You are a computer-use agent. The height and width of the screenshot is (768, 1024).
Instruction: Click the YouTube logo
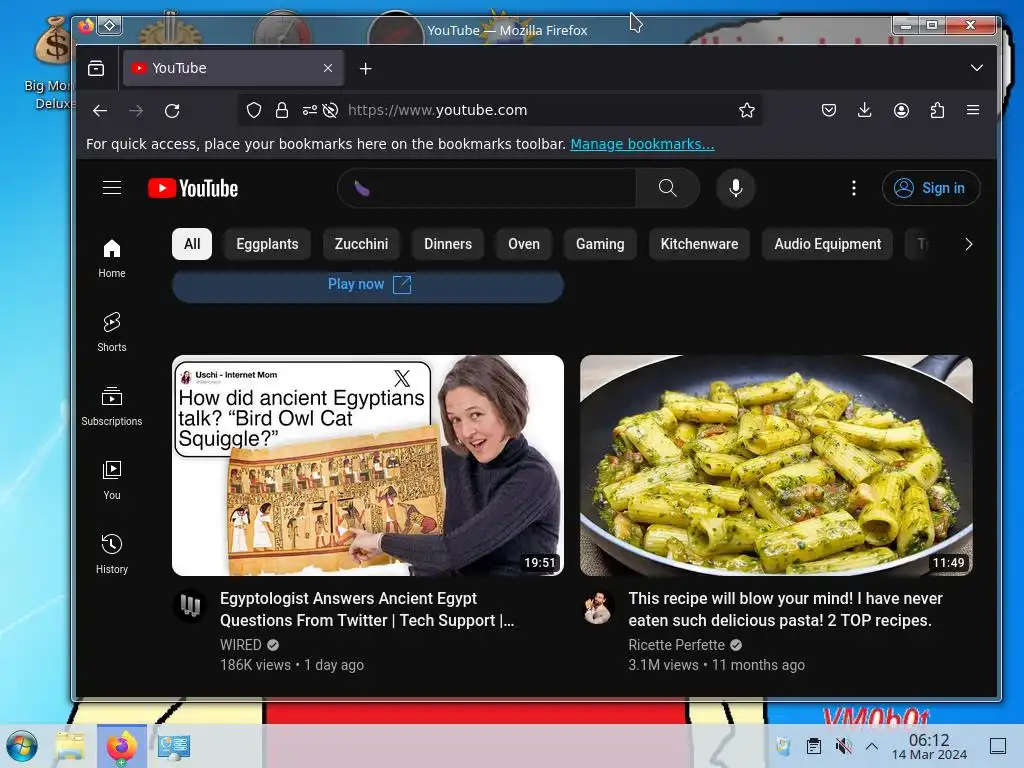point(193,188)
